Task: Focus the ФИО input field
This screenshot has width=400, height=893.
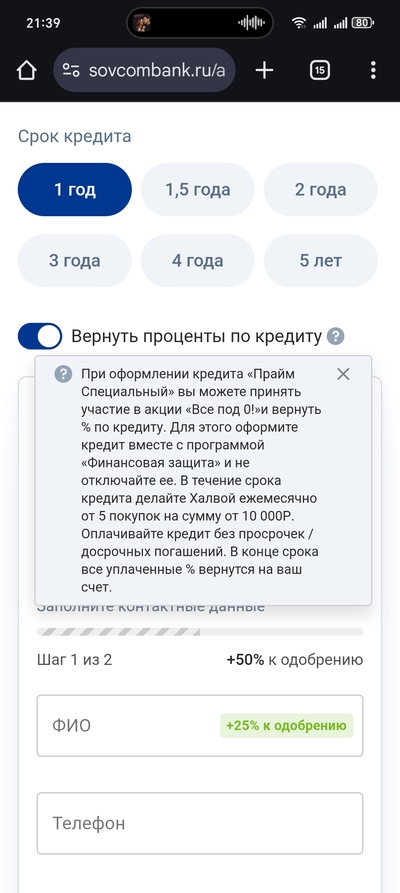Action: click(200, 726)
